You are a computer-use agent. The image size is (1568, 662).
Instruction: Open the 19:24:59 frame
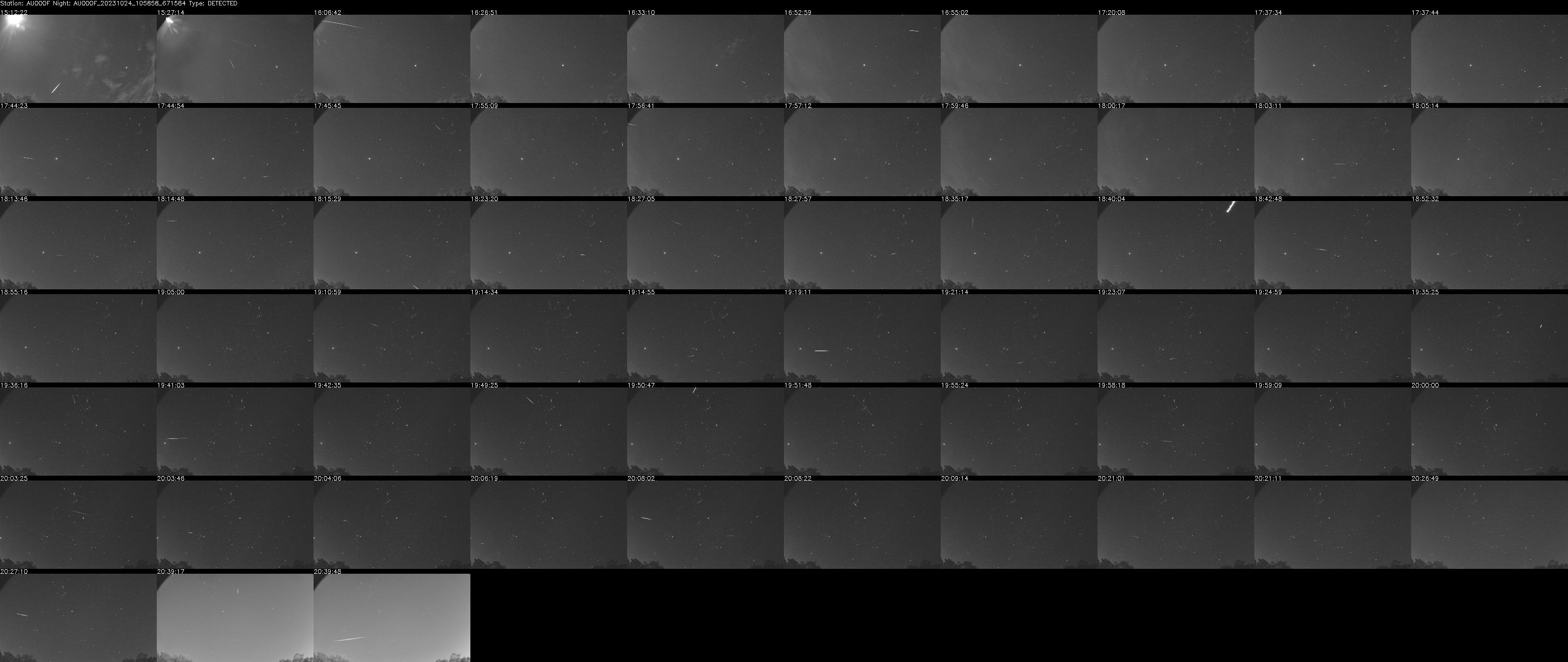pyautogui.click(x=1332, y=338)
